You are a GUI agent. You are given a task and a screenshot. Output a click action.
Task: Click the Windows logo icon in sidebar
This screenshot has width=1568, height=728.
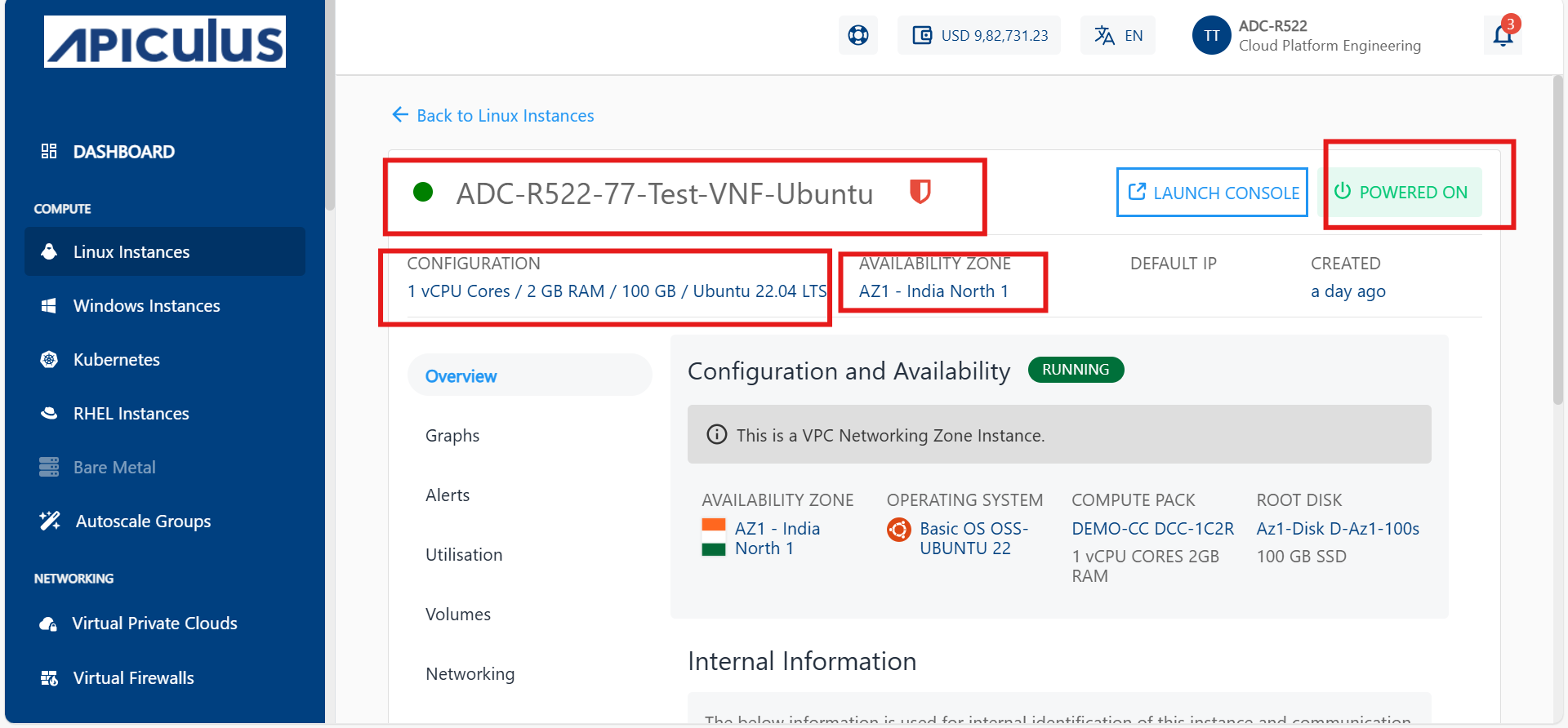coord(49,305)
